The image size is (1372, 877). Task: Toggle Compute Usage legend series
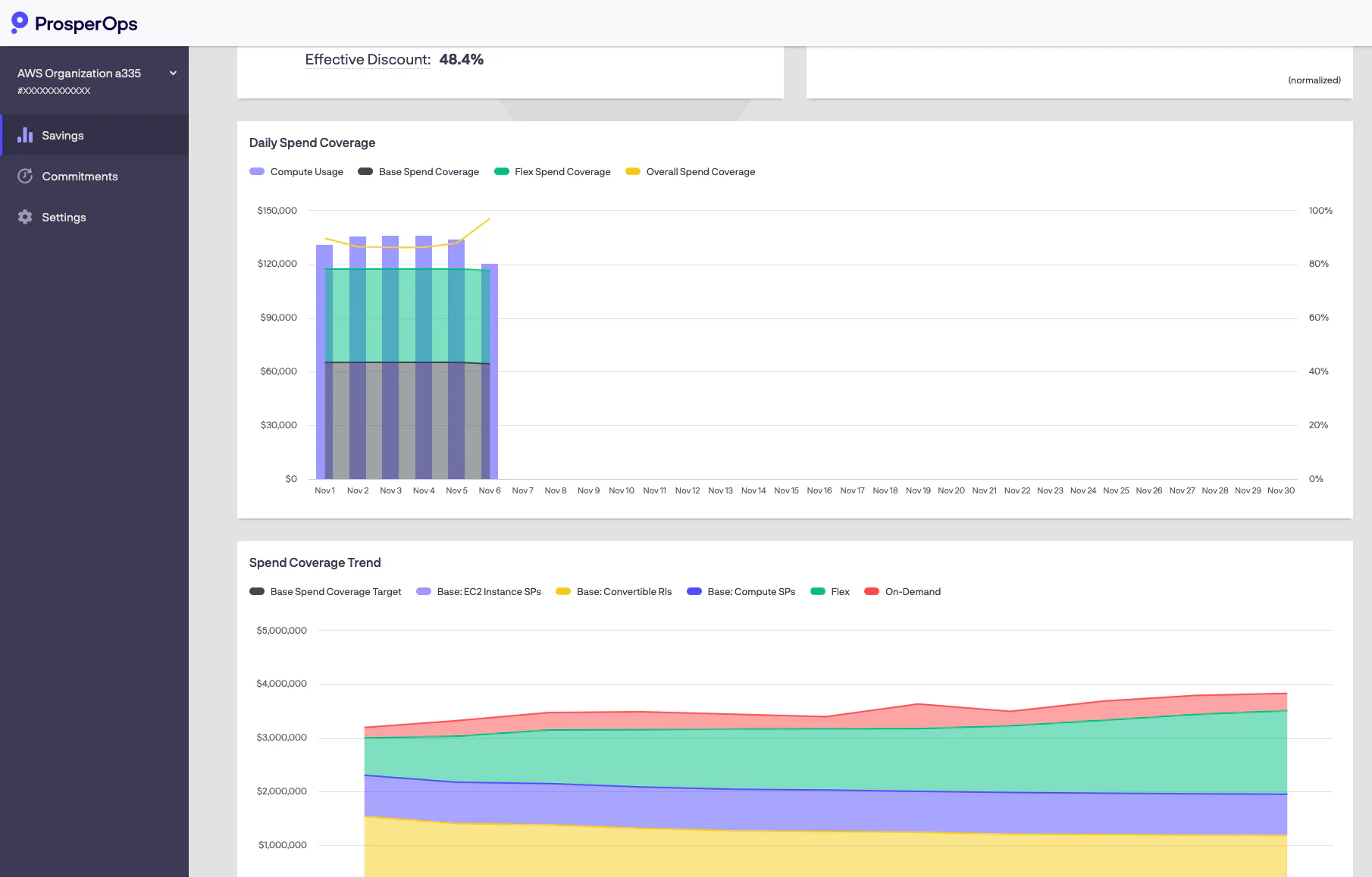tap(296, 172)
